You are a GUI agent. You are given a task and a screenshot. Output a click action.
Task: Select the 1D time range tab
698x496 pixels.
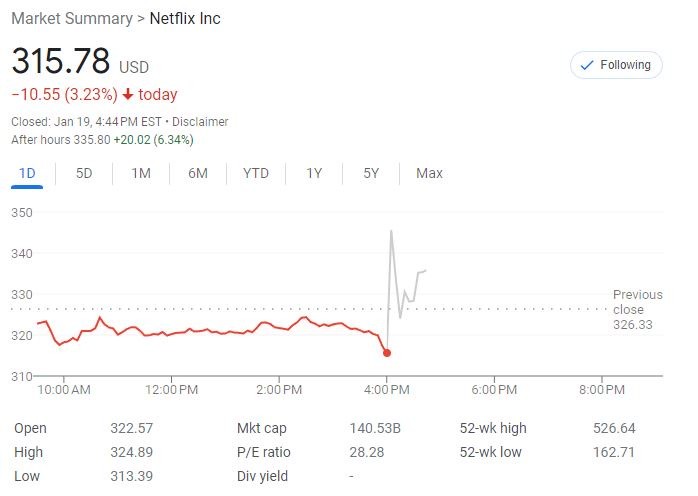click(x=27, y=173)
